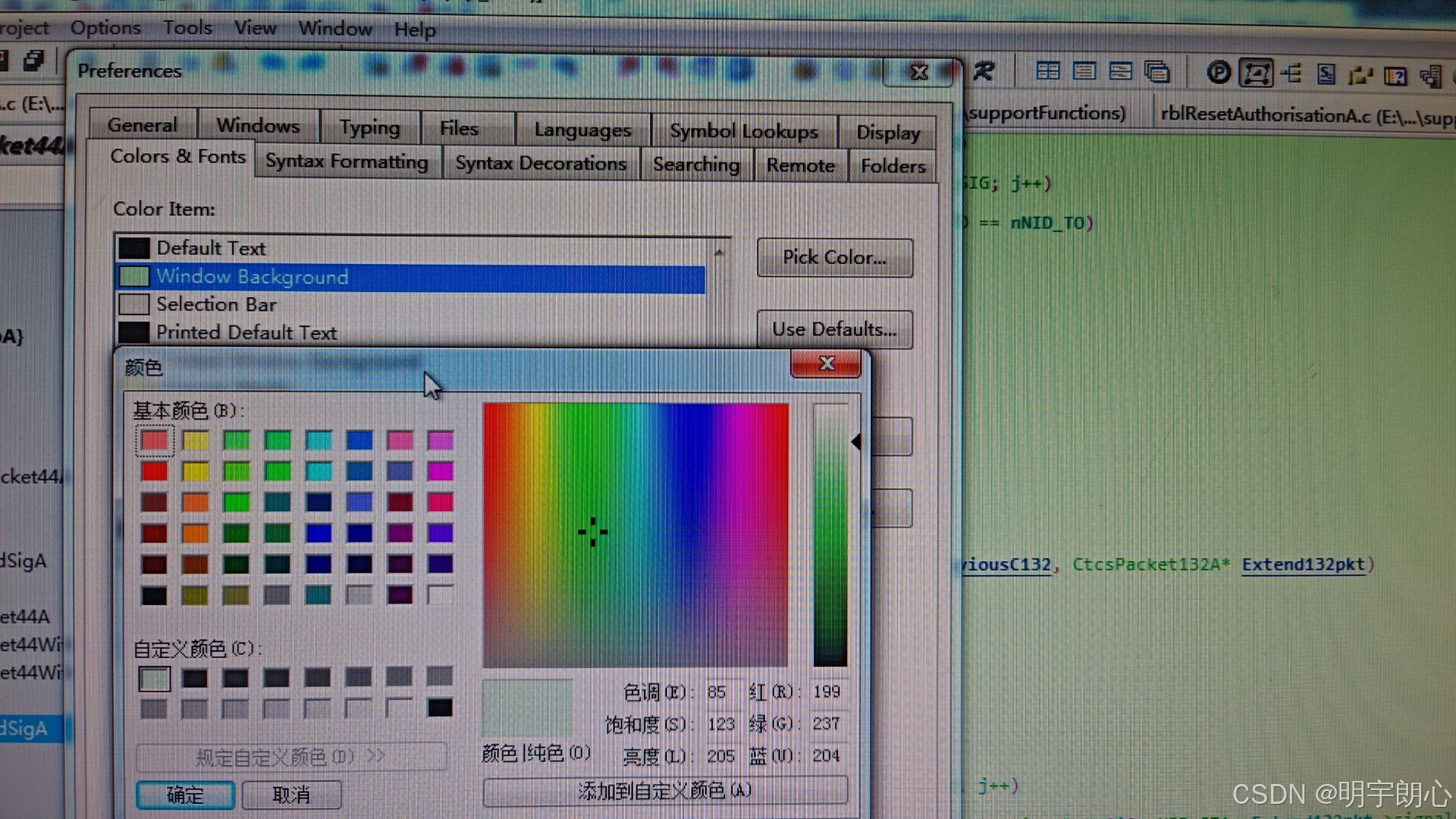1456x819 pixels.
Task: Click the luminance slider arrow
Action: tap(856, 442)
